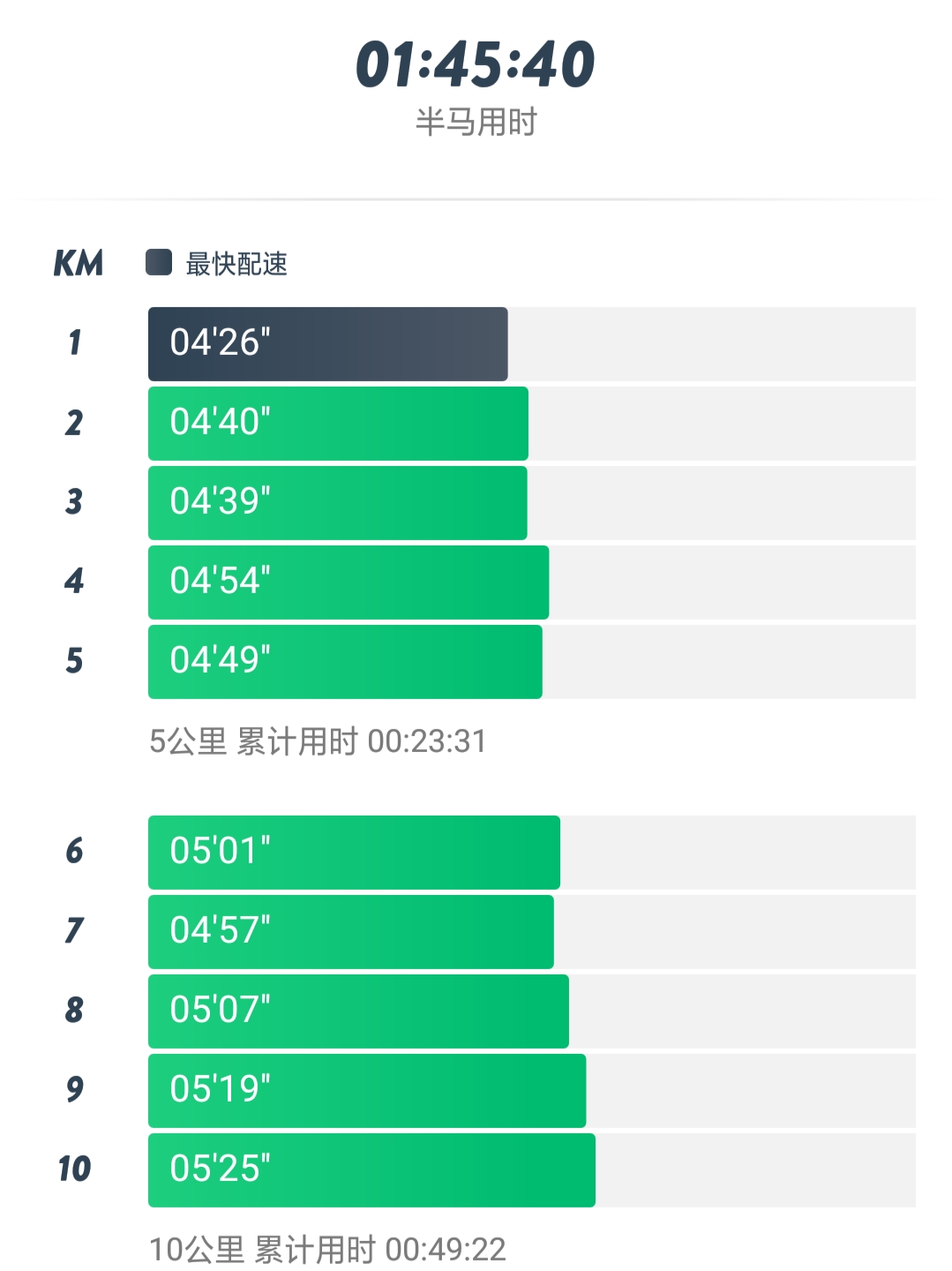Select the slowest bar 05'25"
This screenshot has width=952, height=1271.
(371, 1169)
